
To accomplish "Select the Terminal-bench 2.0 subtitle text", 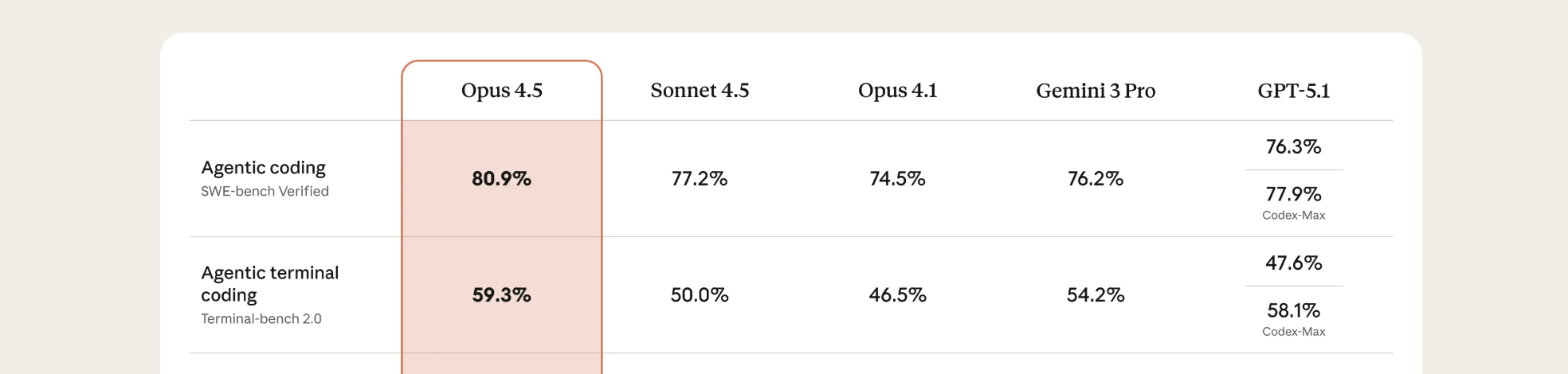I will [261, 319].
